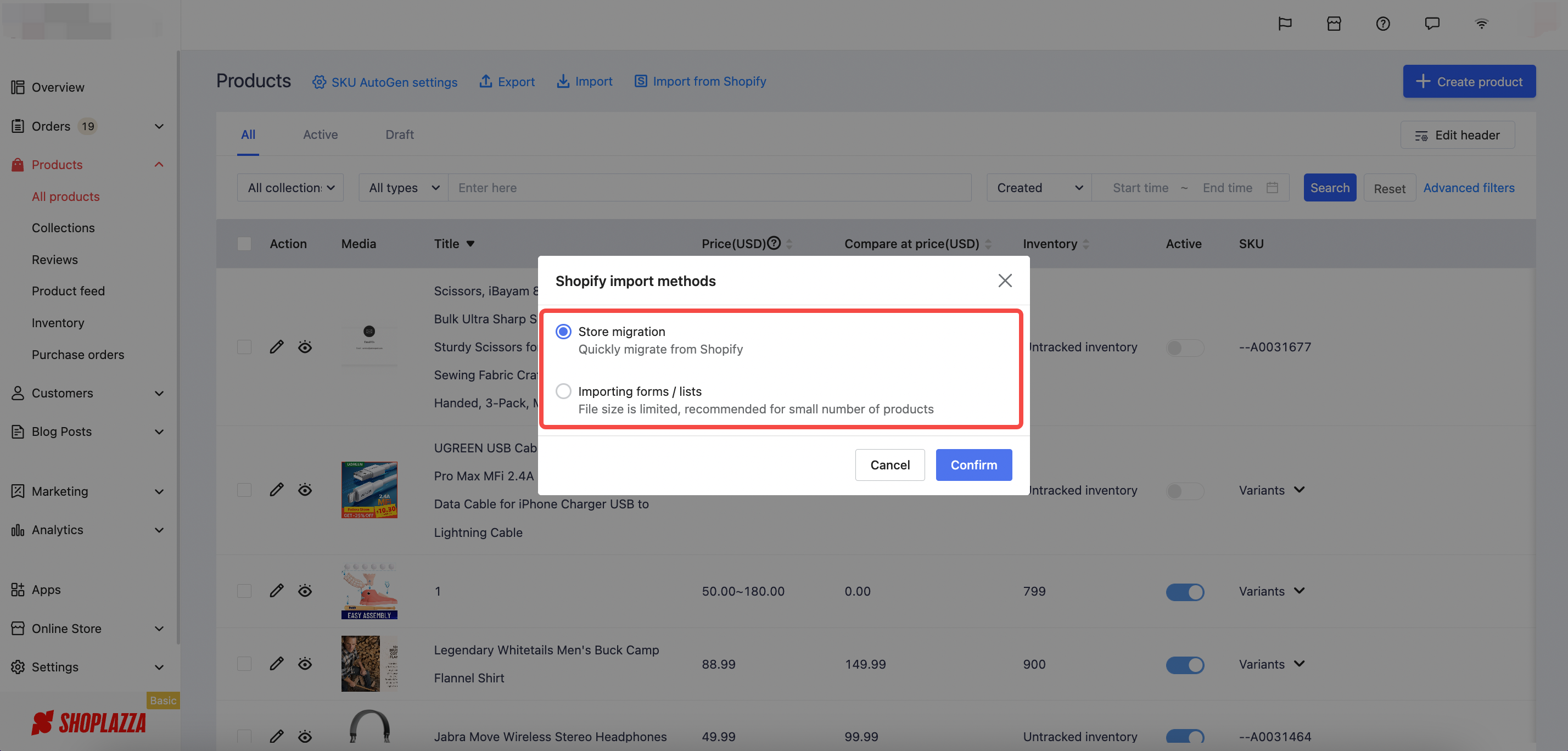Preview the UGREEN USB Cable eye icon

coord(305,489)
